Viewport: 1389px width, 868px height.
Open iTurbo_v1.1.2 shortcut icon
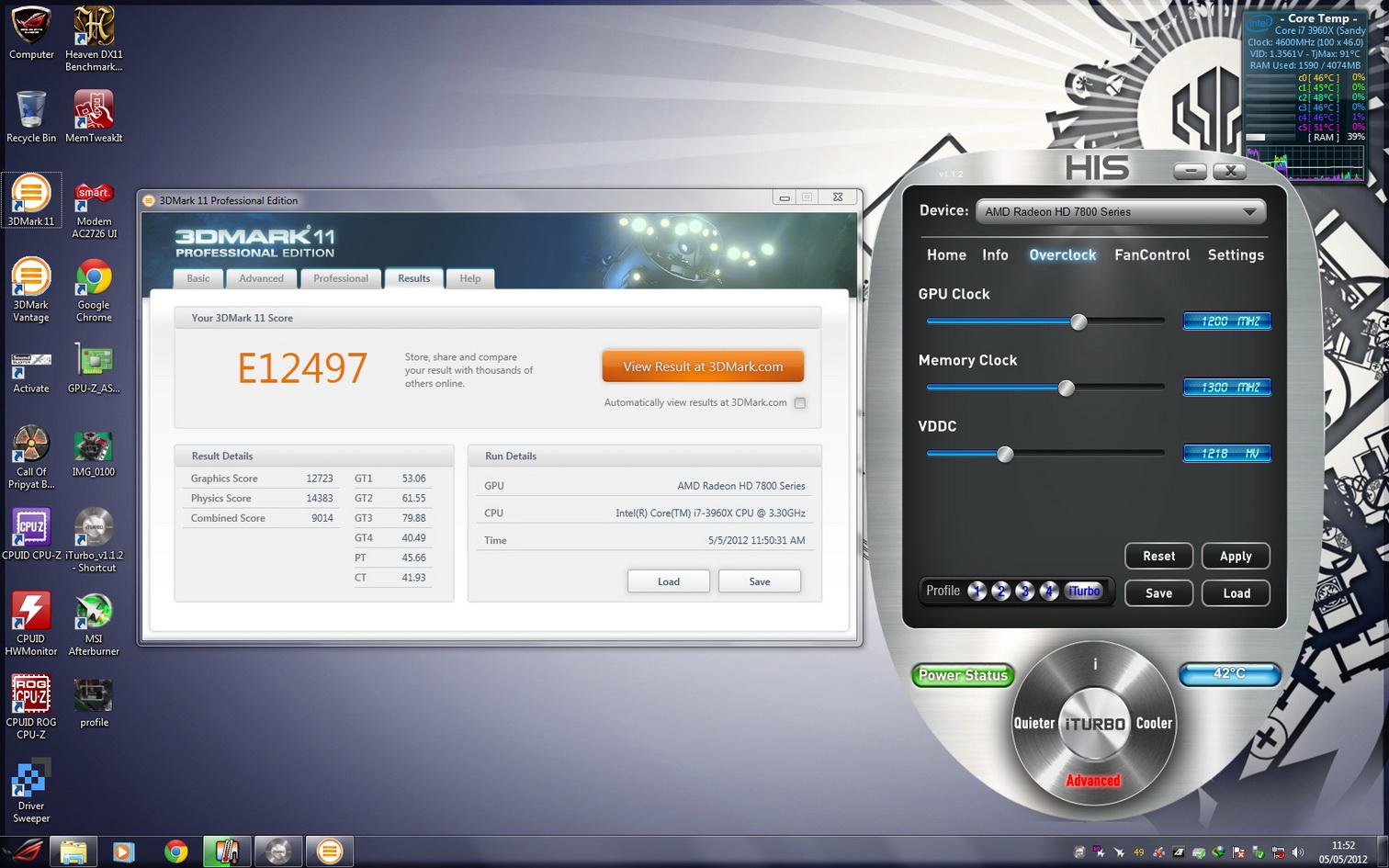94,541
